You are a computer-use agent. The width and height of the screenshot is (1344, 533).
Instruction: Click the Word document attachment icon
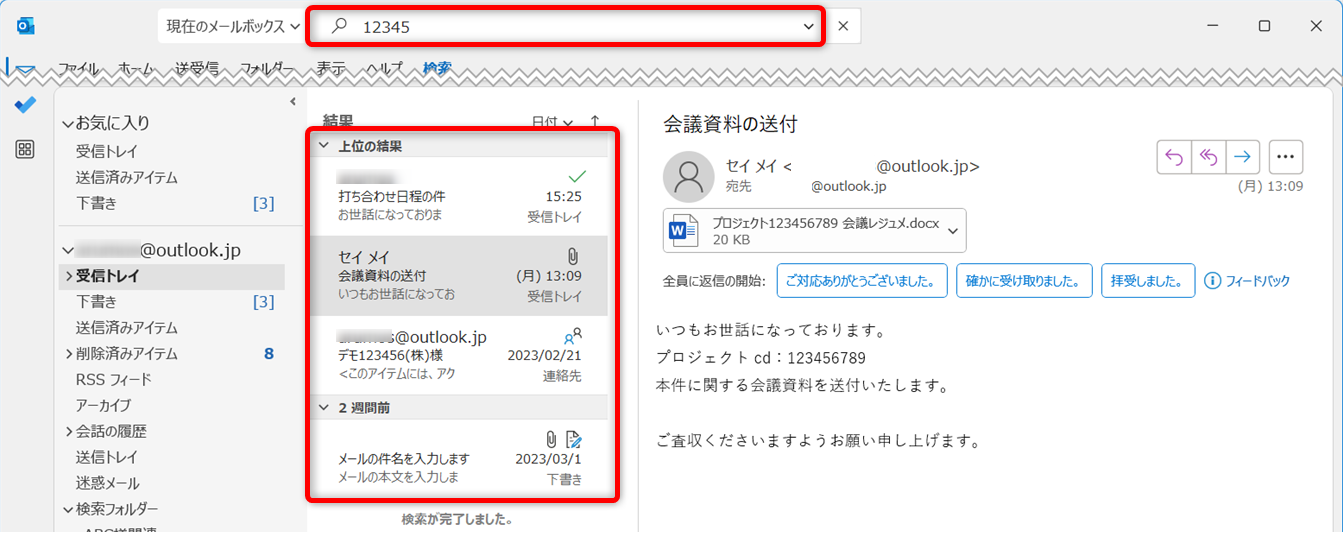683,232
